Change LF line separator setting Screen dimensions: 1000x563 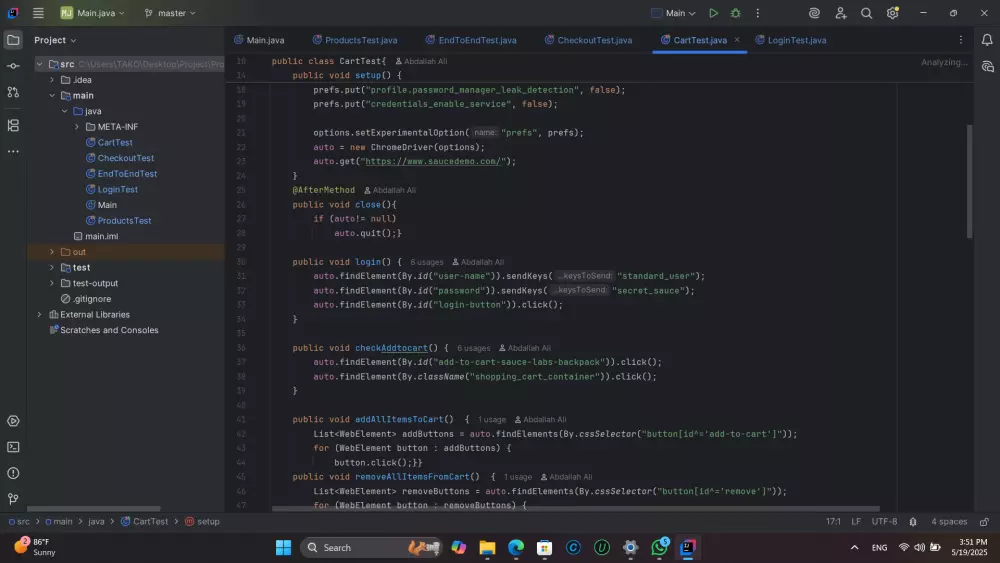(x=856, y=522)
